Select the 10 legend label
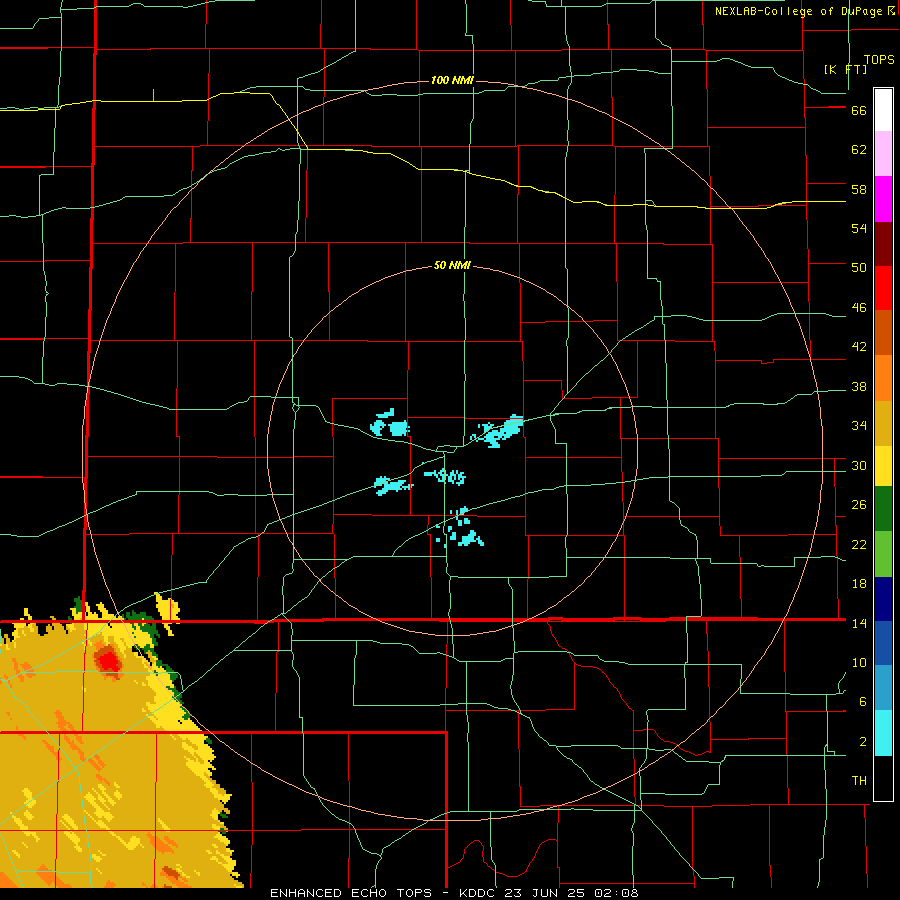This screenshot has height=900, width=900. tap(859, 663)
